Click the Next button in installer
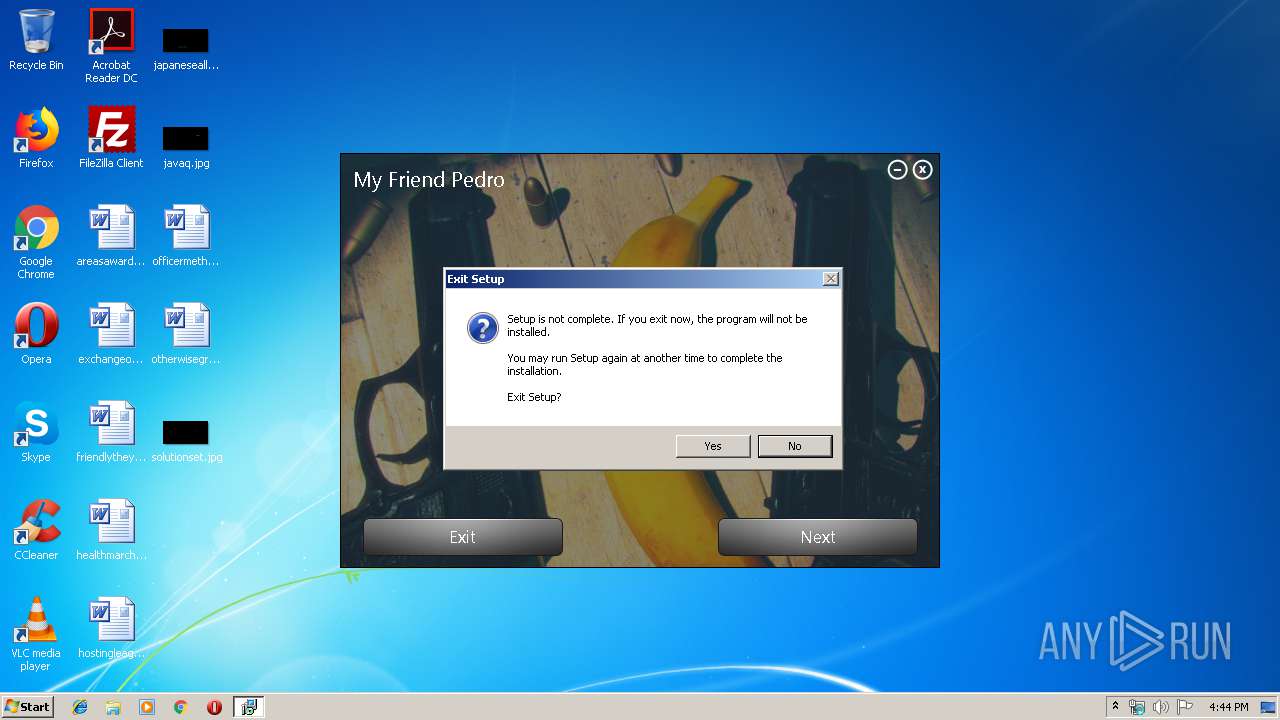 818,537
